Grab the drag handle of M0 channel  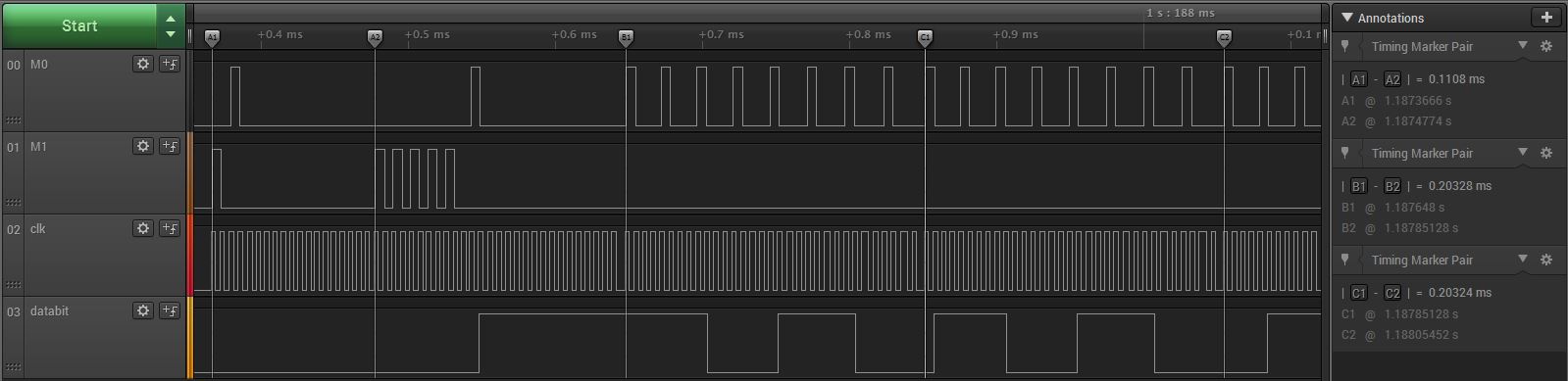click(13, 120)
